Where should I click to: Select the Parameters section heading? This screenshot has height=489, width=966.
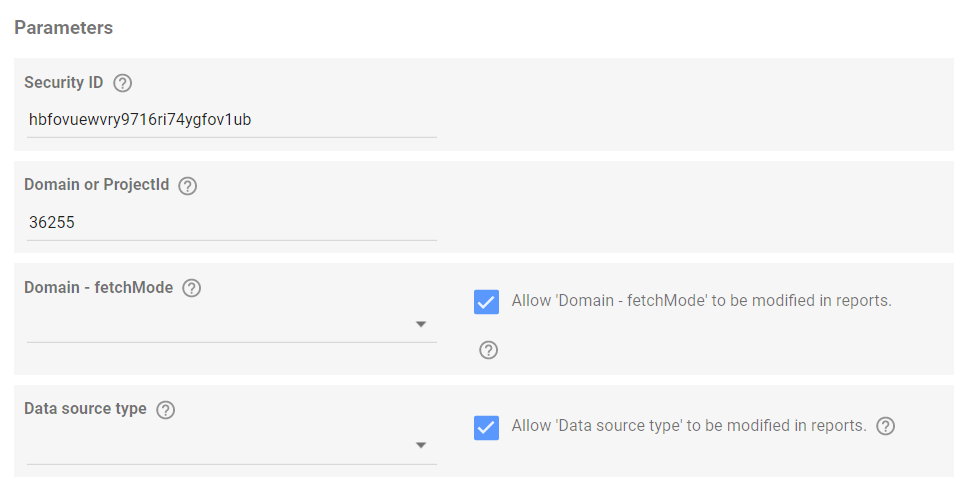tap(63, 28)
